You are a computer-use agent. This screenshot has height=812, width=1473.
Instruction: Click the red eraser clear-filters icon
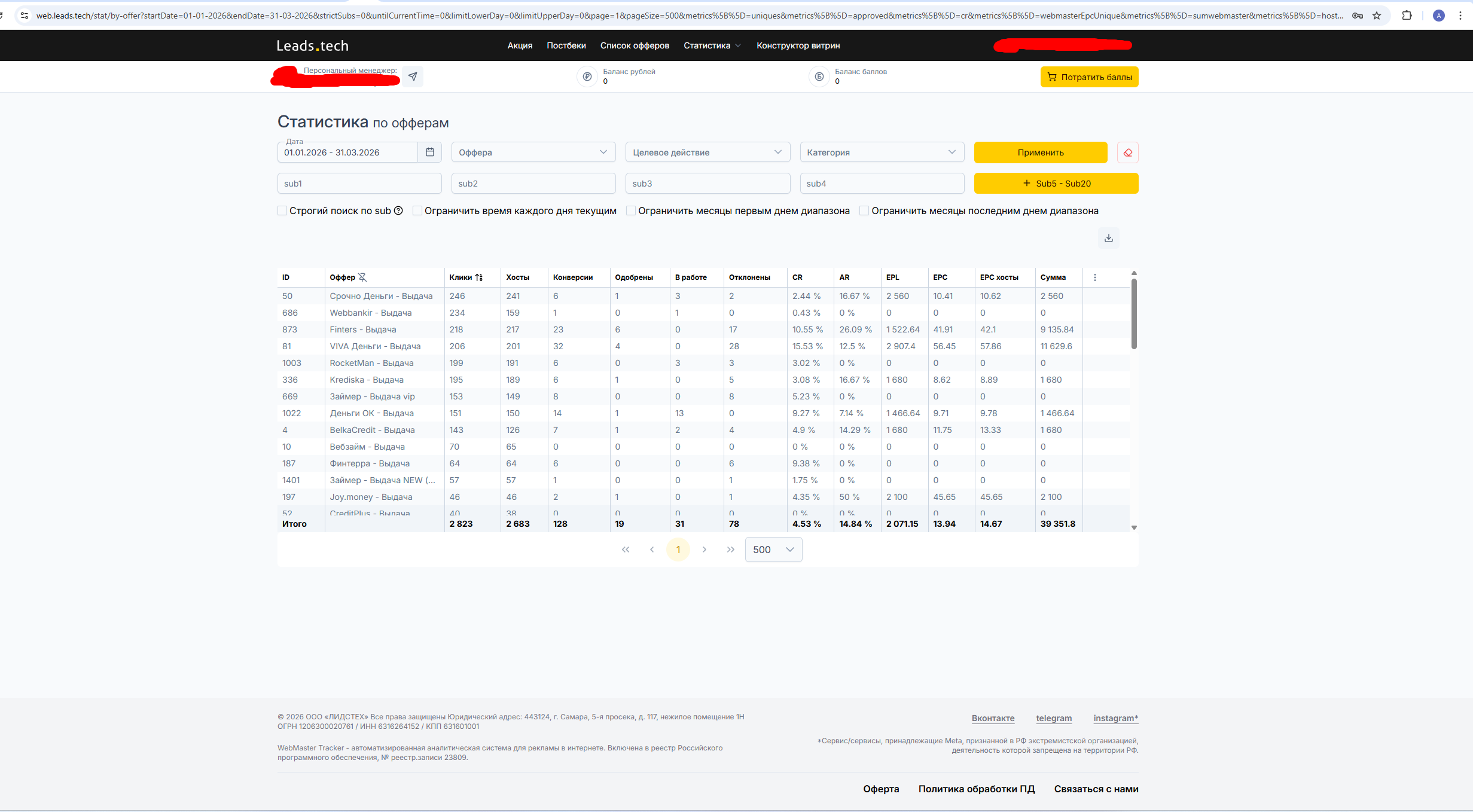(x=1127, y=152)
